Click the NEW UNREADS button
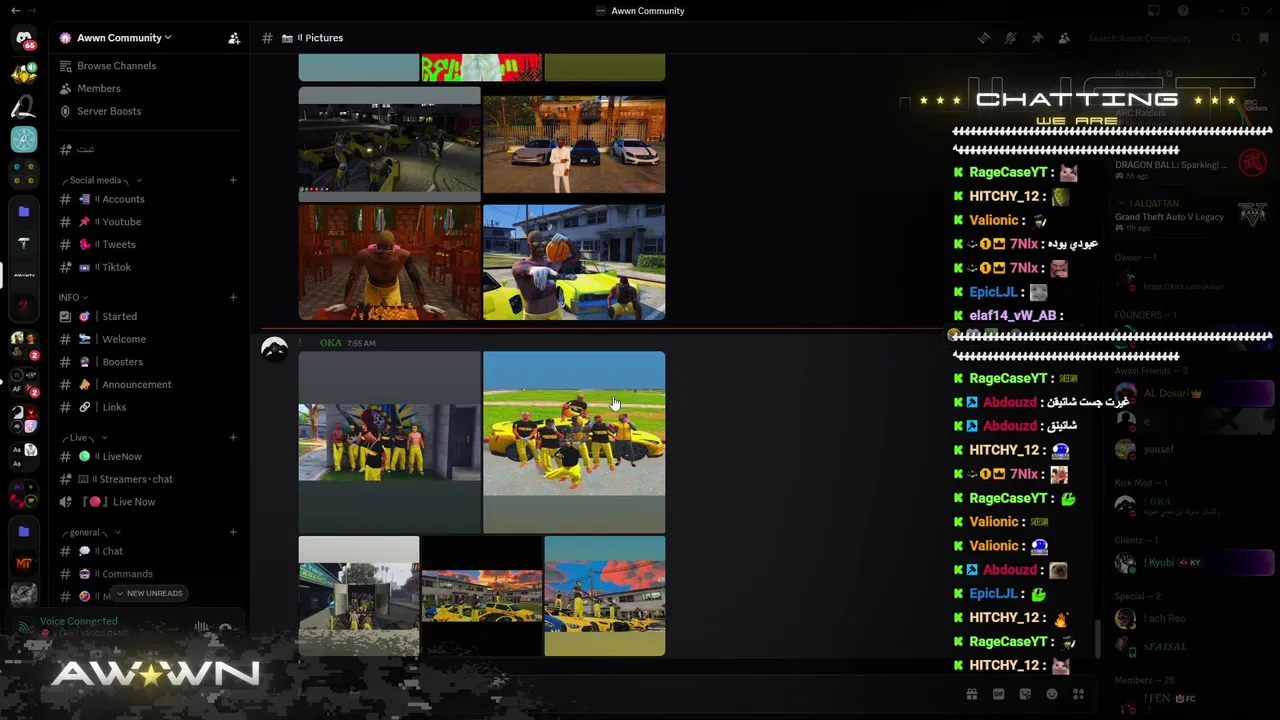 click(x=149, y=593)
